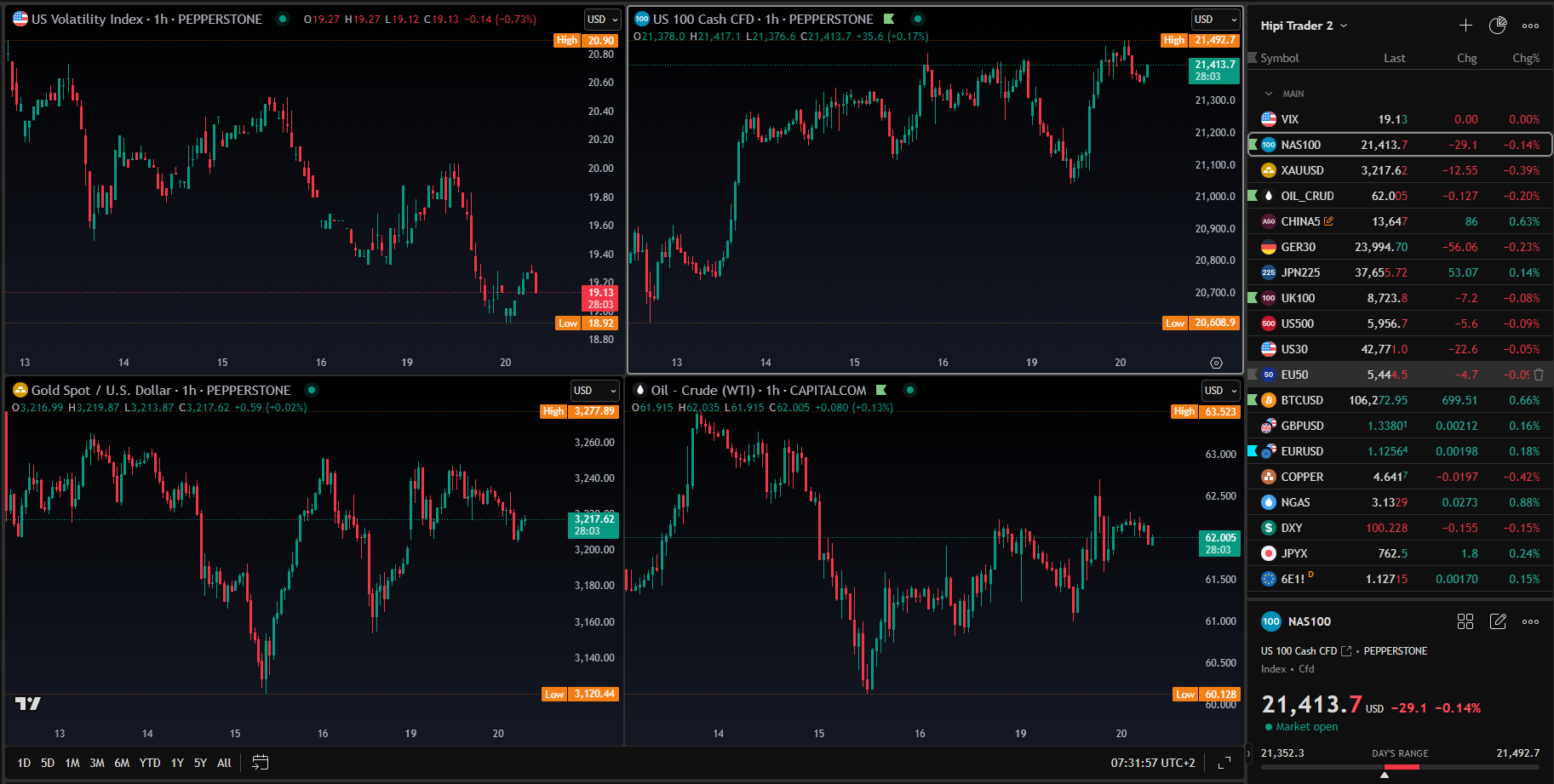Click the German flag icon next to GER30
The height and width of the screenshot is (784, 1554).
[1269, 247]
